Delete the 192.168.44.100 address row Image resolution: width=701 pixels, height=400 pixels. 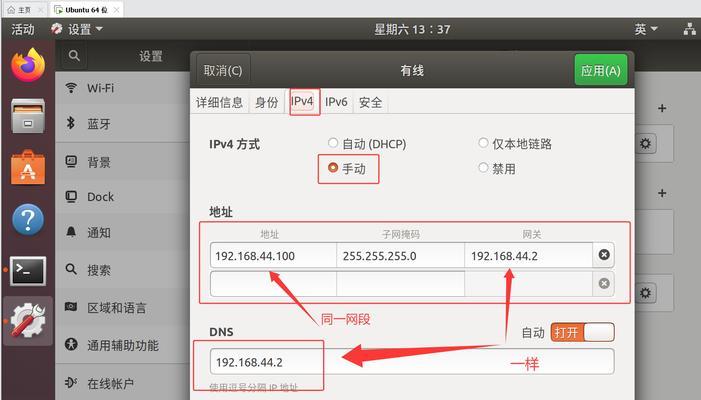click(x=604, y=255)
